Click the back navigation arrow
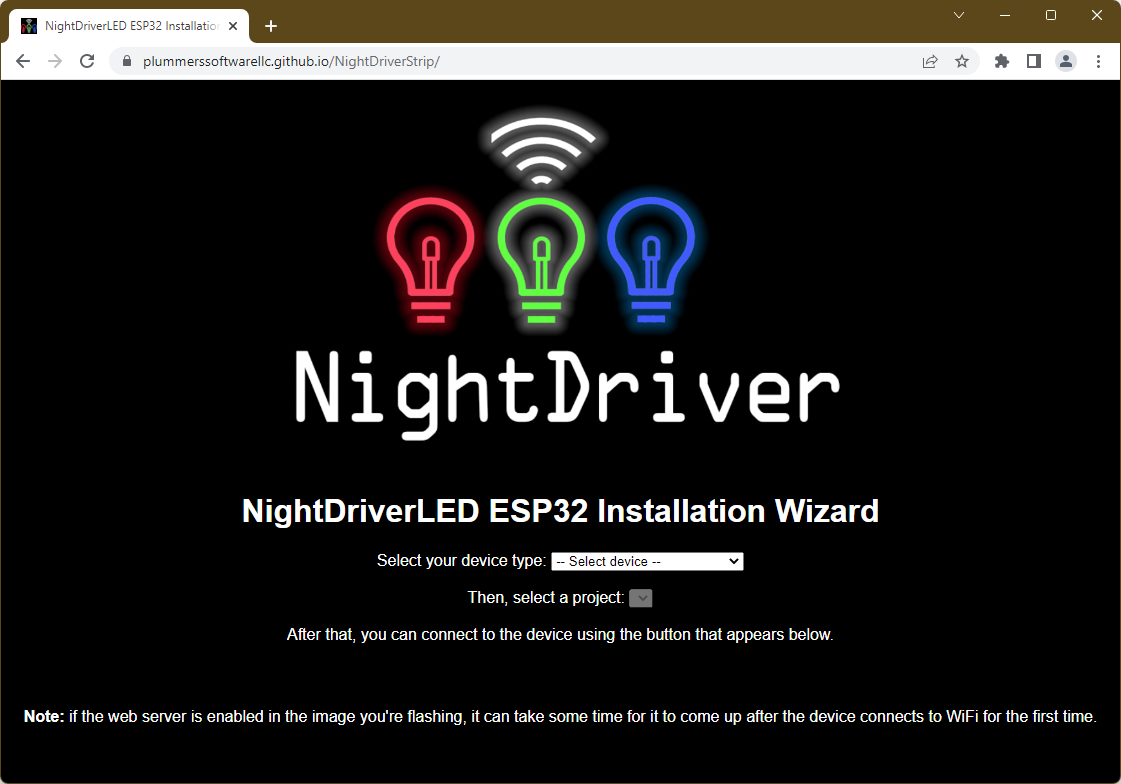Viewport: 1121px width, 784px height. pyautogui.click(x=23, y=61)
